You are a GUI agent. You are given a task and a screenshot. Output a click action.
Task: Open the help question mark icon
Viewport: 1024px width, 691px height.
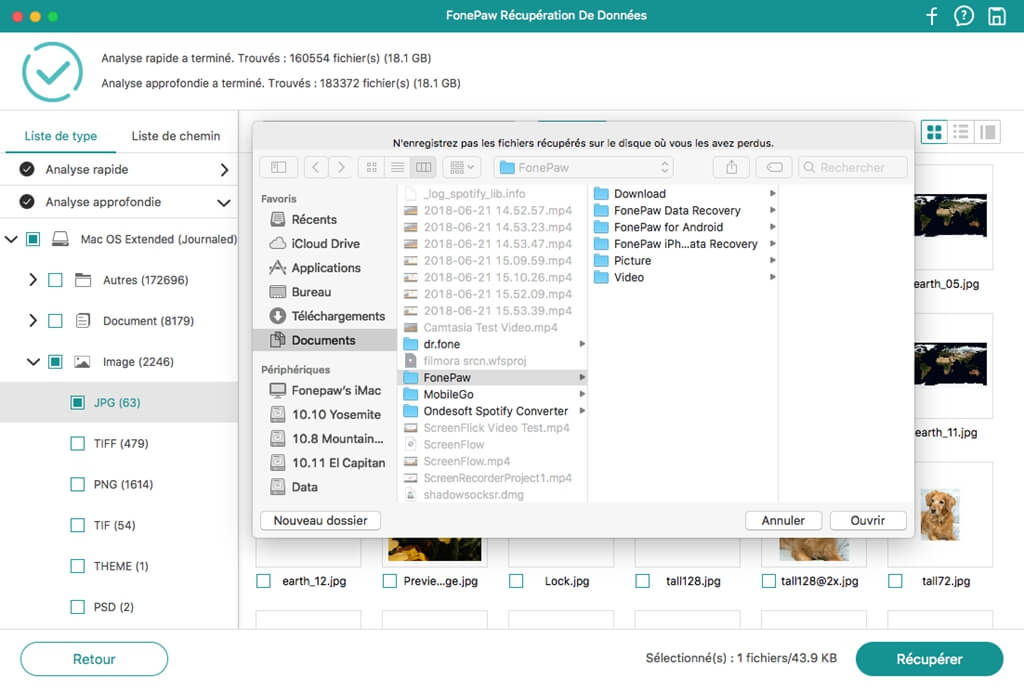tap(963, 16)
